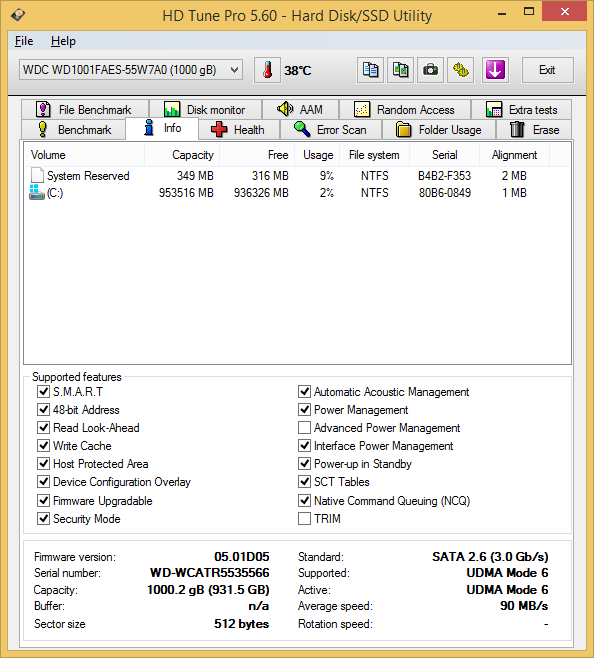Click the B4B2-F353 serial value

445,175
